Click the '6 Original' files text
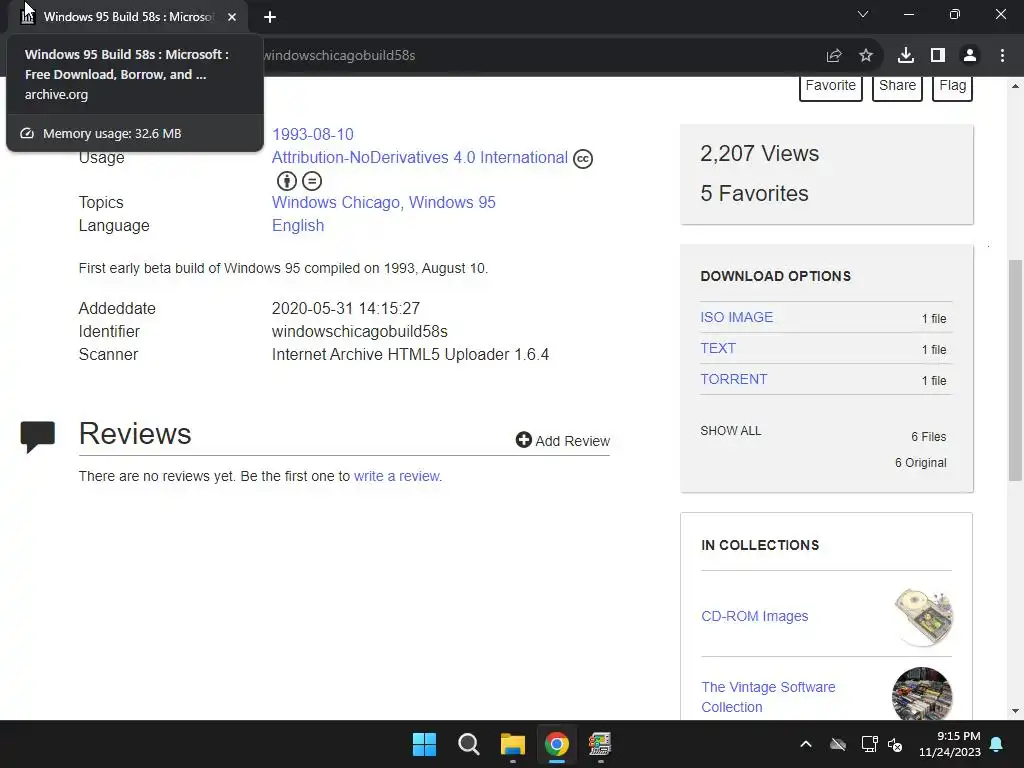Image resolution: width=1024 pixels, height=768 pixels. pyautogui.click(x=921, y=463)
